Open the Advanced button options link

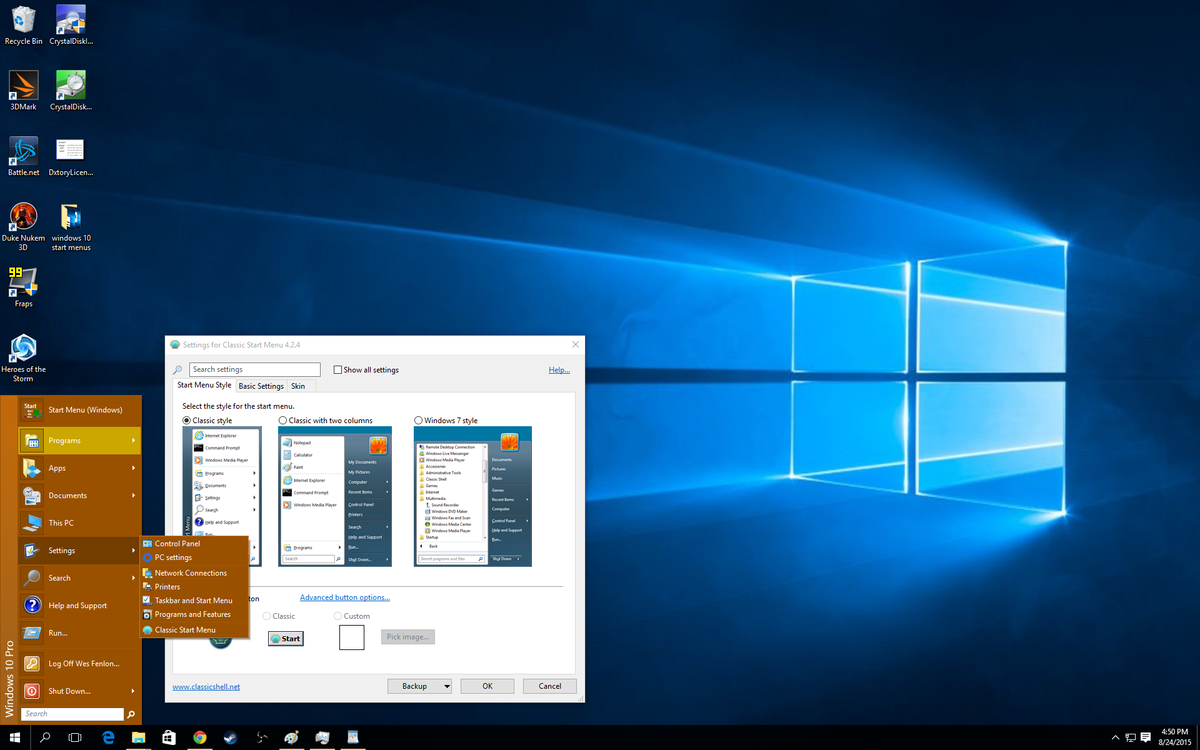click(x=344, y=598)
